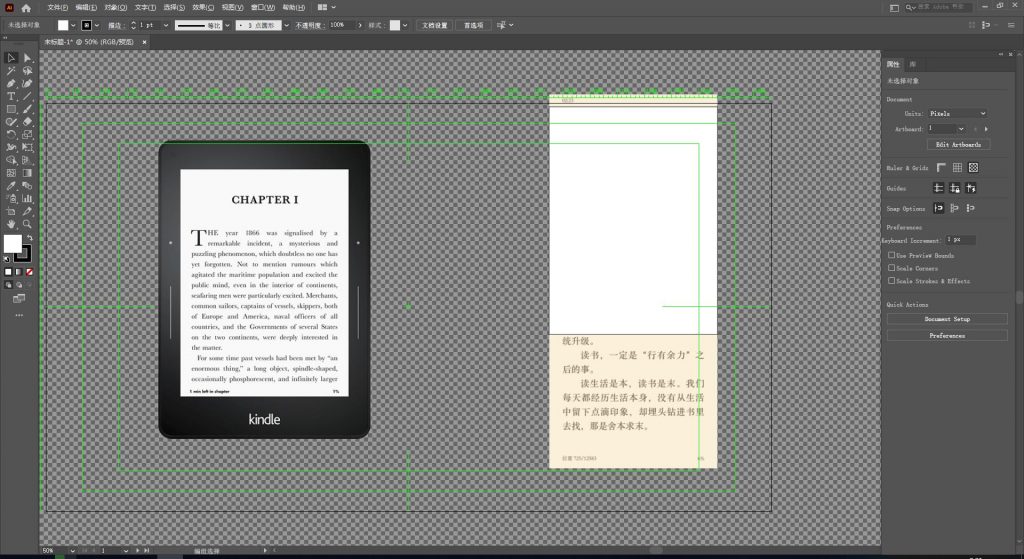Select the Selection (black arrow) tool
This screenshot has height=559, width=1024.
[x=11, y=57]
